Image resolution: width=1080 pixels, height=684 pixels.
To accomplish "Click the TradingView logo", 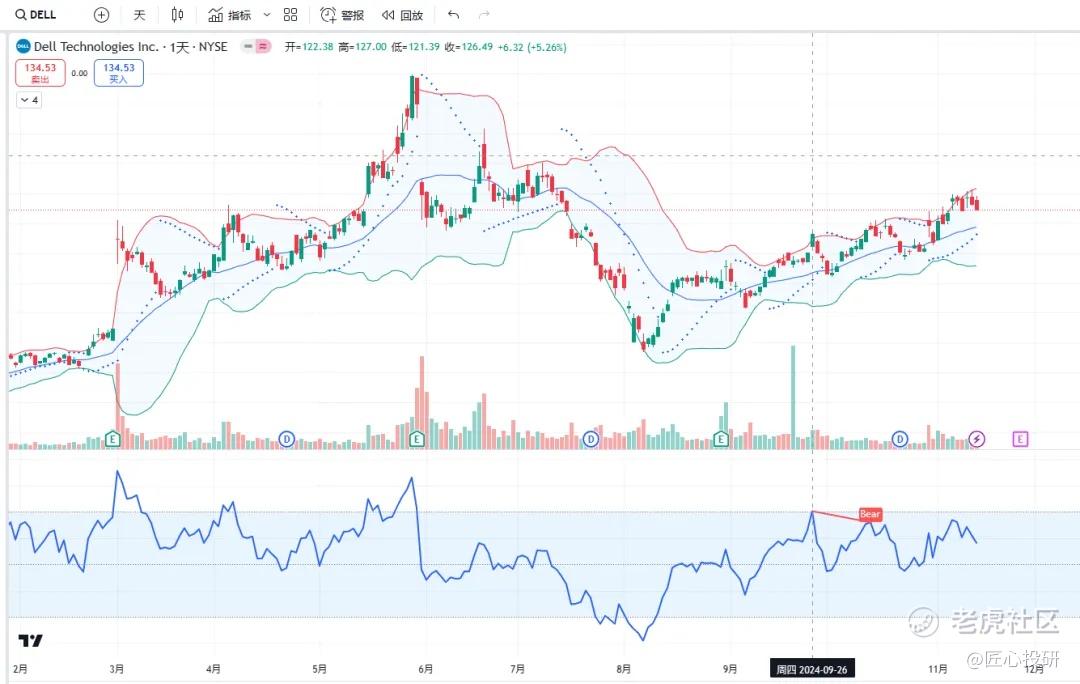I will [x=30, y=641].
